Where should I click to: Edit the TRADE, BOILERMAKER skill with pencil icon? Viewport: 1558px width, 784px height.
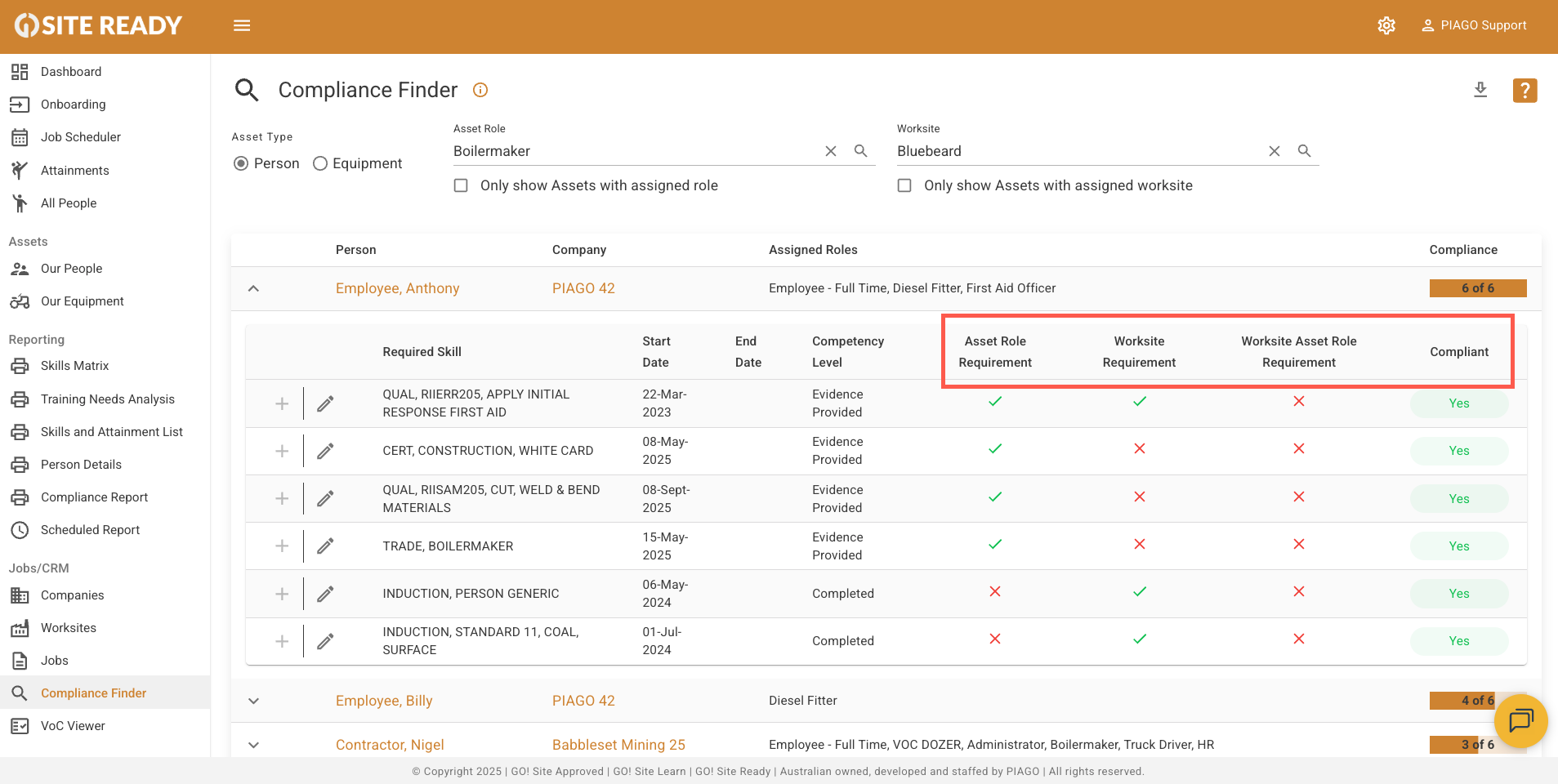[325, 546]
